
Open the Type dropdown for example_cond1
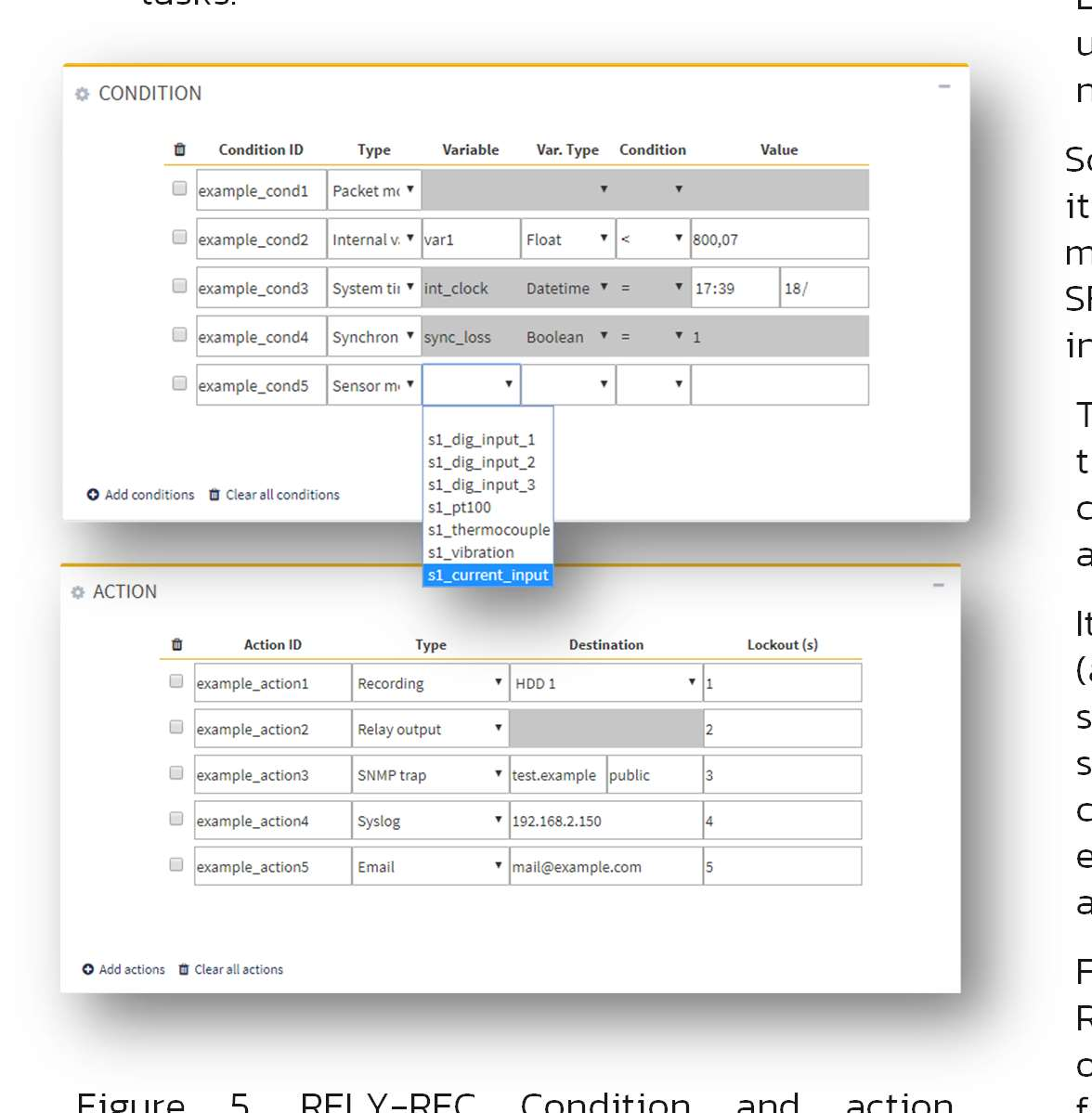[x=374, y=190]
